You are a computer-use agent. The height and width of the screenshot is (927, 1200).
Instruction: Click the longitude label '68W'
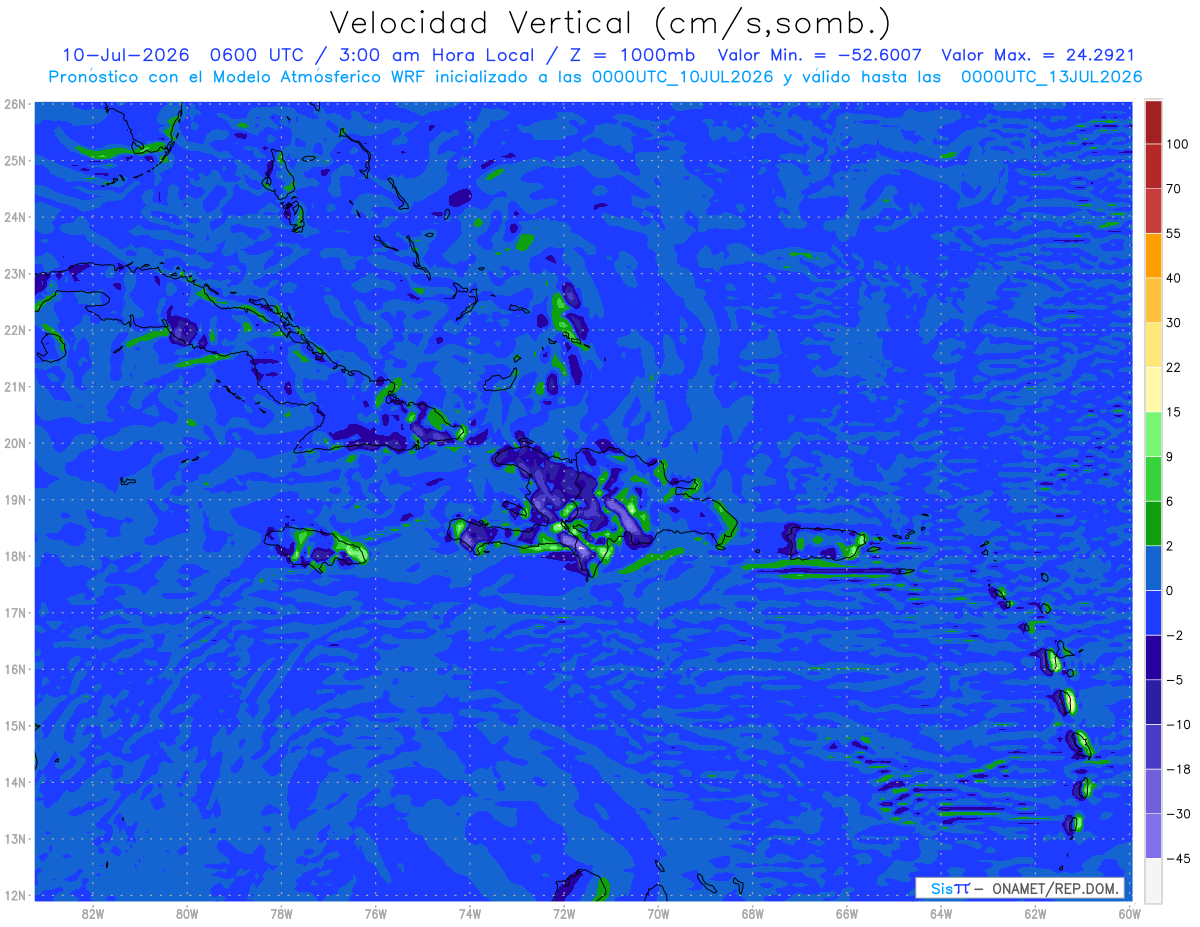752,913
